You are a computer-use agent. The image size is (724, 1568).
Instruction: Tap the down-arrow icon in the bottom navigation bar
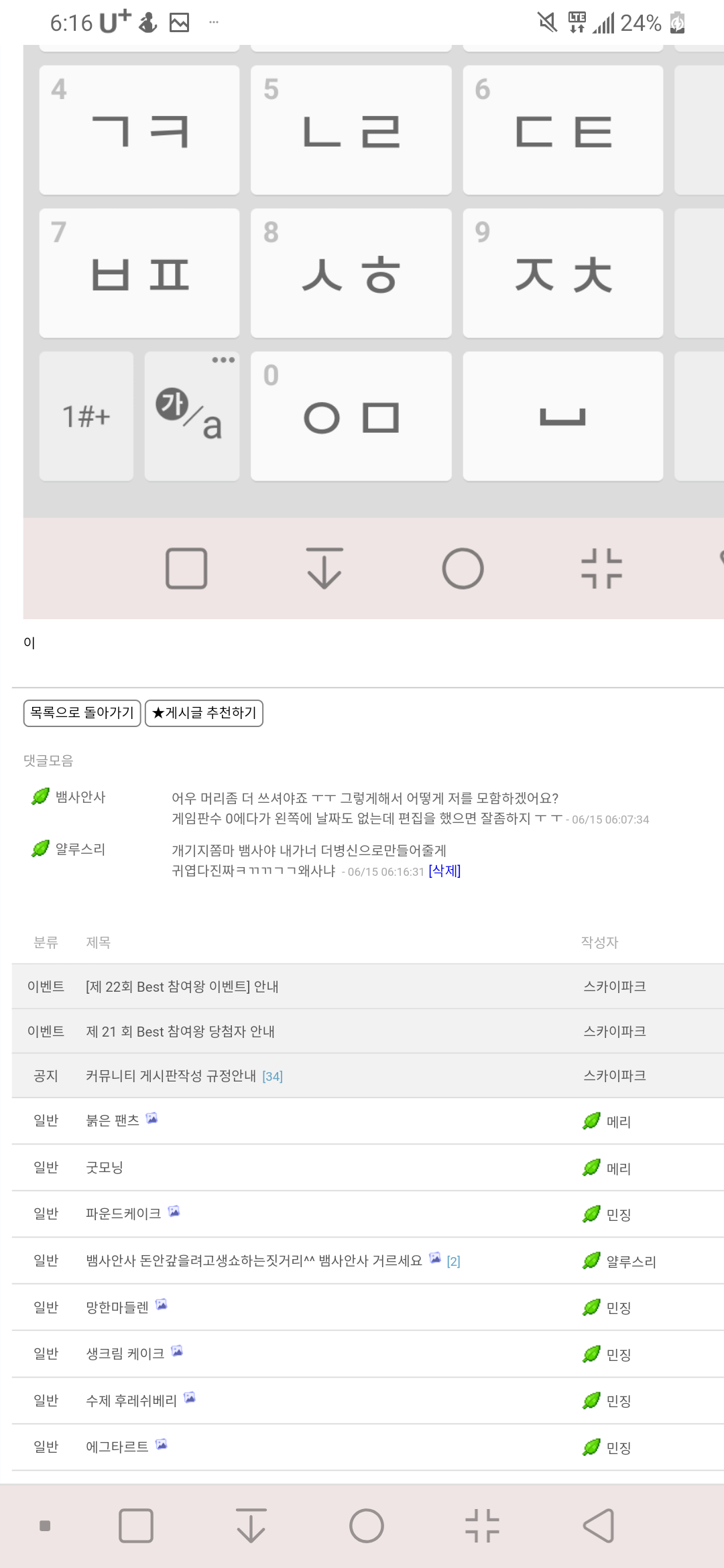point(251,1526)
